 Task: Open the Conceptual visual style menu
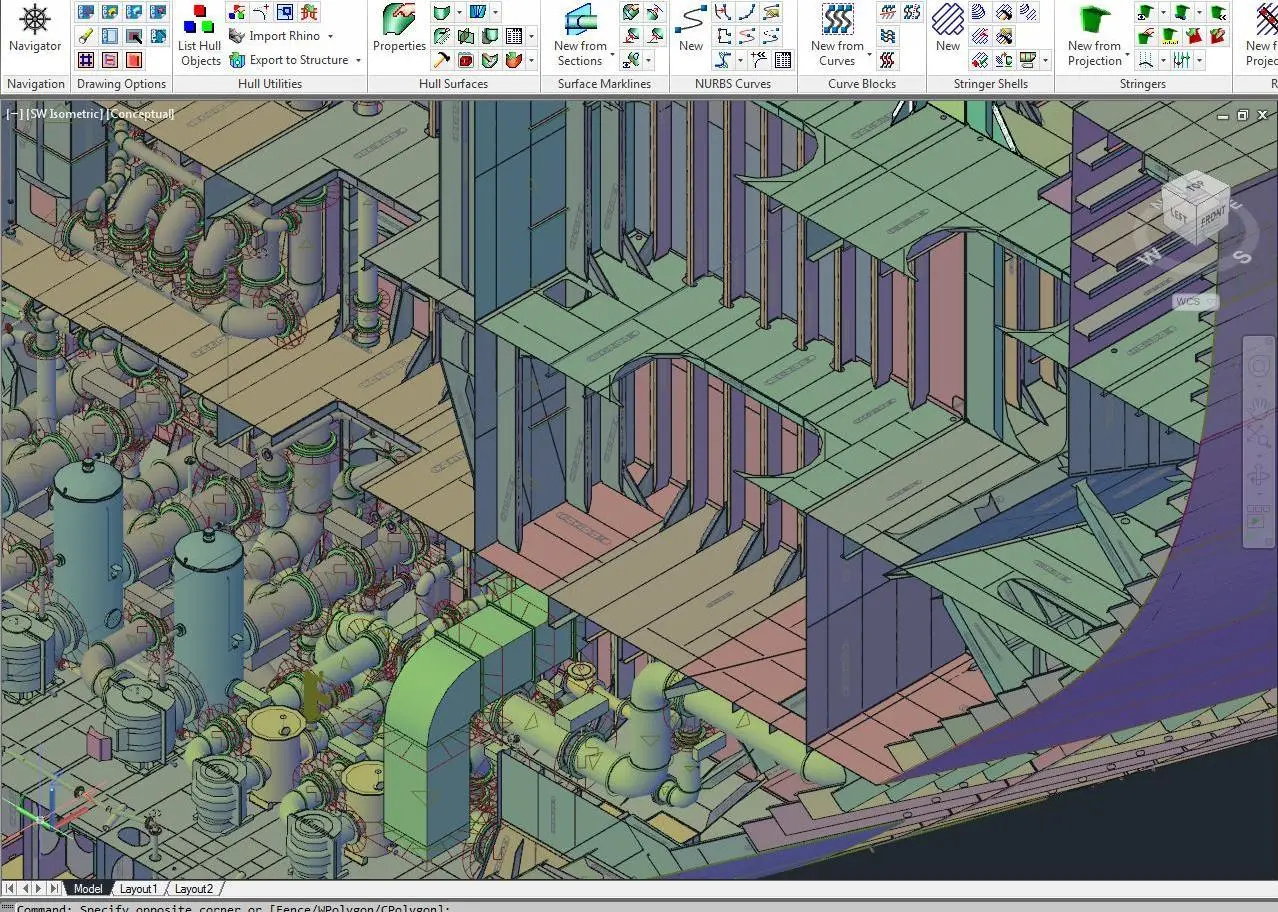pyautogui.click(x=141, y=114)
